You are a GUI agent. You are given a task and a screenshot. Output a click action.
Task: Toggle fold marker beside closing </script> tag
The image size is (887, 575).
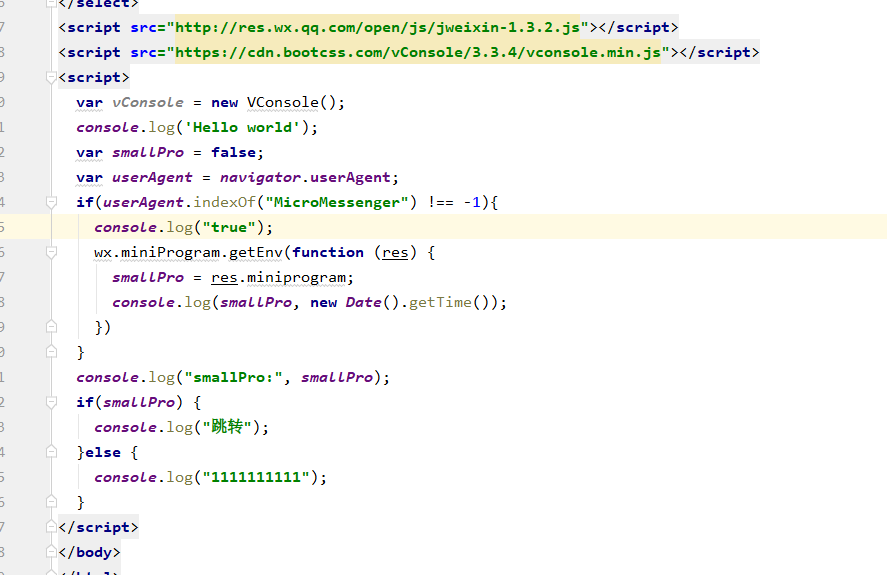(x=51, y=527)
